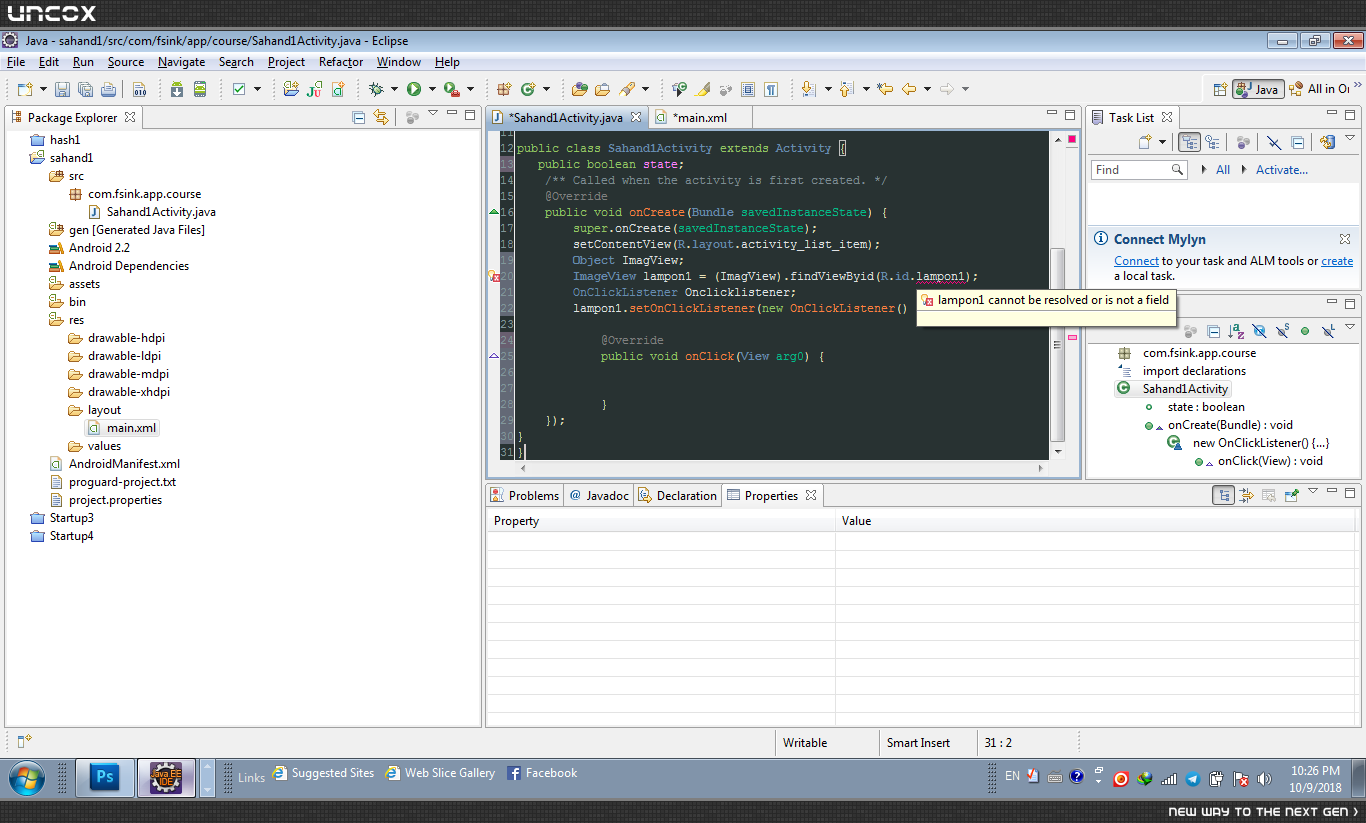This screenshot has height=823, width=1366.
Task: Click the Print toolbar icon
Action: coord(108,89)
